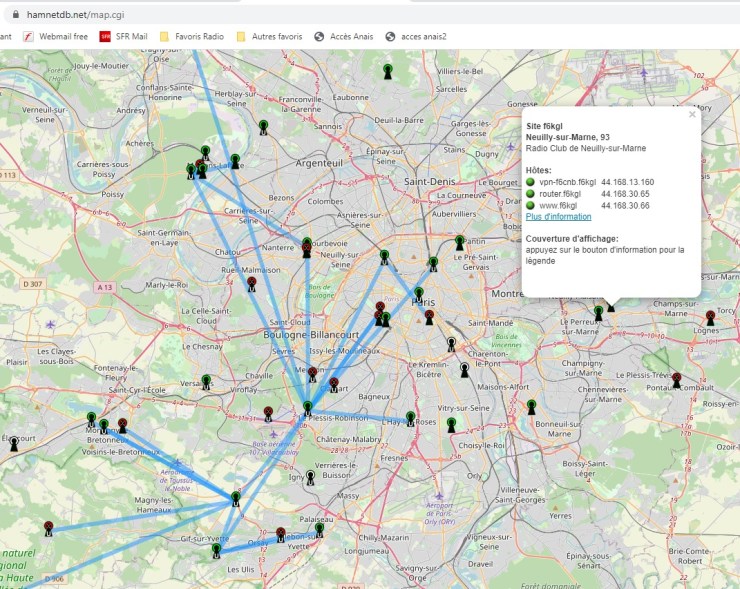Select the green site marker near Bonneuil-sur-Marne
The image size is (740, 589).
coord(531,406)
